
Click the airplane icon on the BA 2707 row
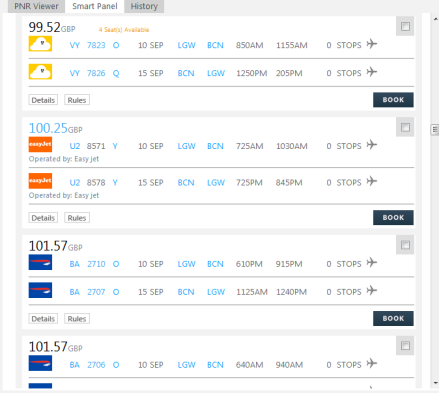(372, 290)
